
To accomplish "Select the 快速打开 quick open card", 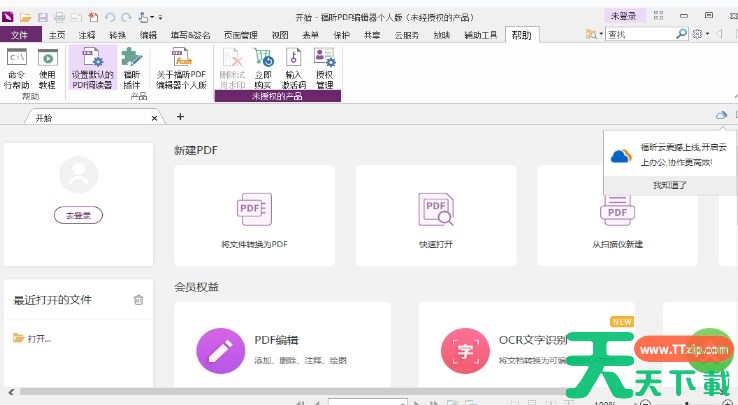I will (x=435, y=215).
